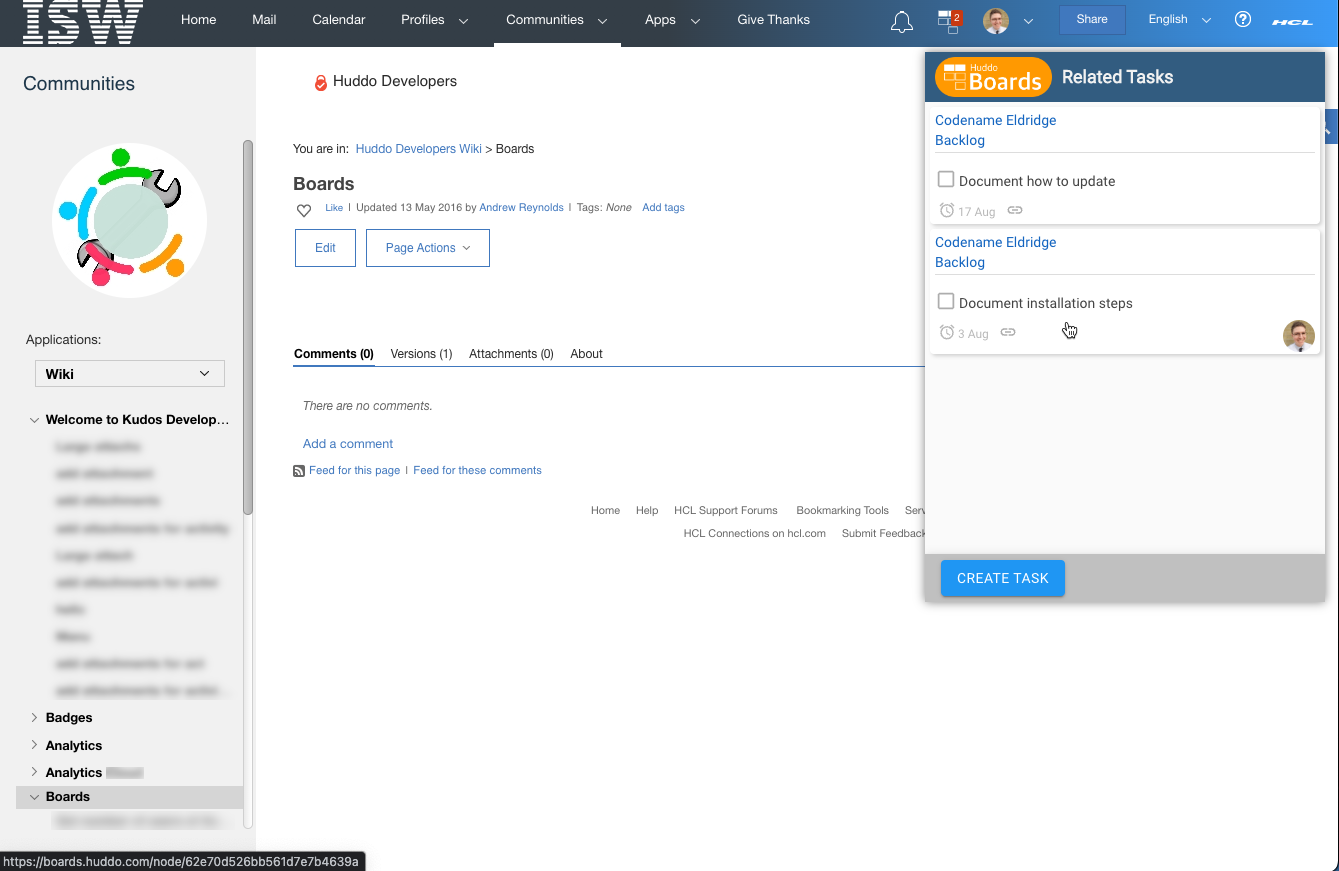1339x871 pixels.
Task: Click the red lock icon beside Huddo Developers
Action: [320, 83]
